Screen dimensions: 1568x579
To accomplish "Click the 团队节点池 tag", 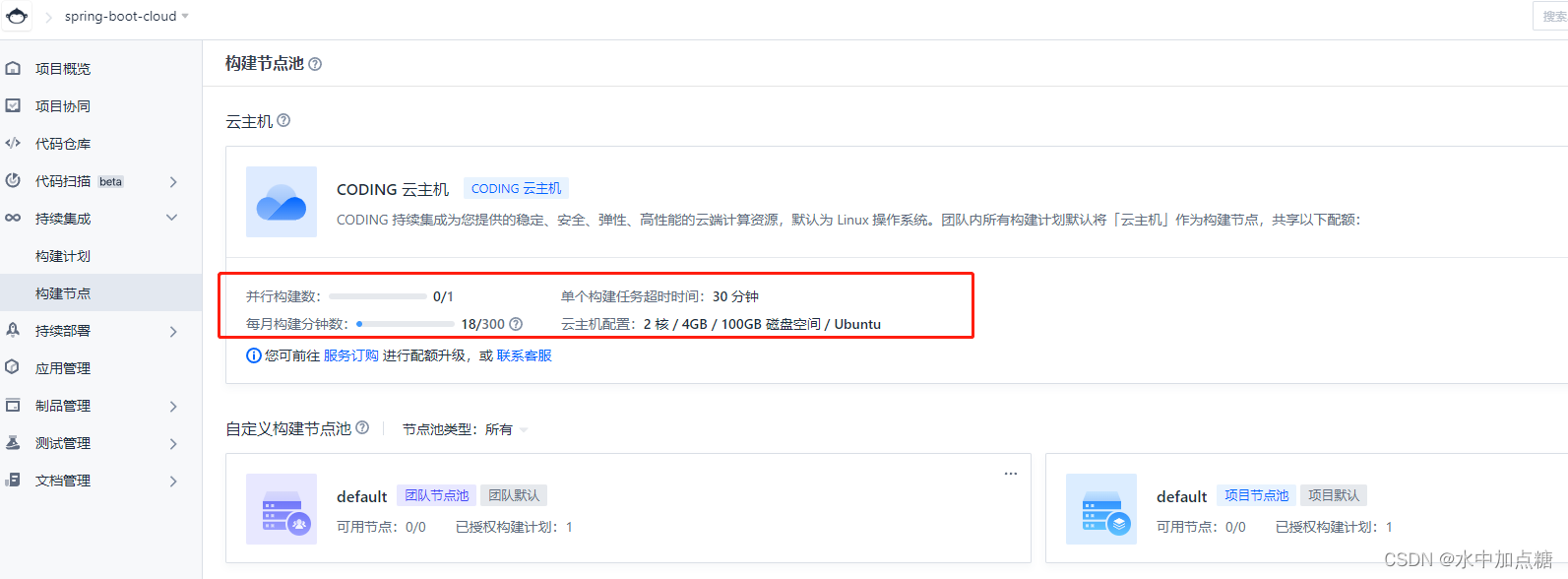I will 437,495.
